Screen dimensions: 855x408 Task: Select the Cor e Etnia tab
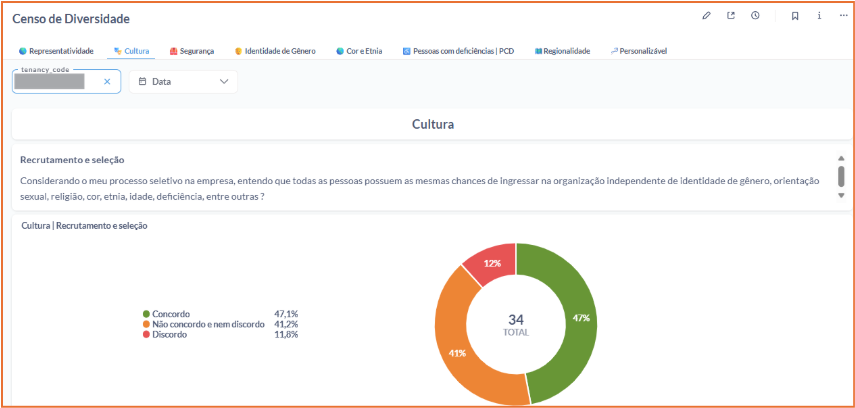(x=359, y=50)
